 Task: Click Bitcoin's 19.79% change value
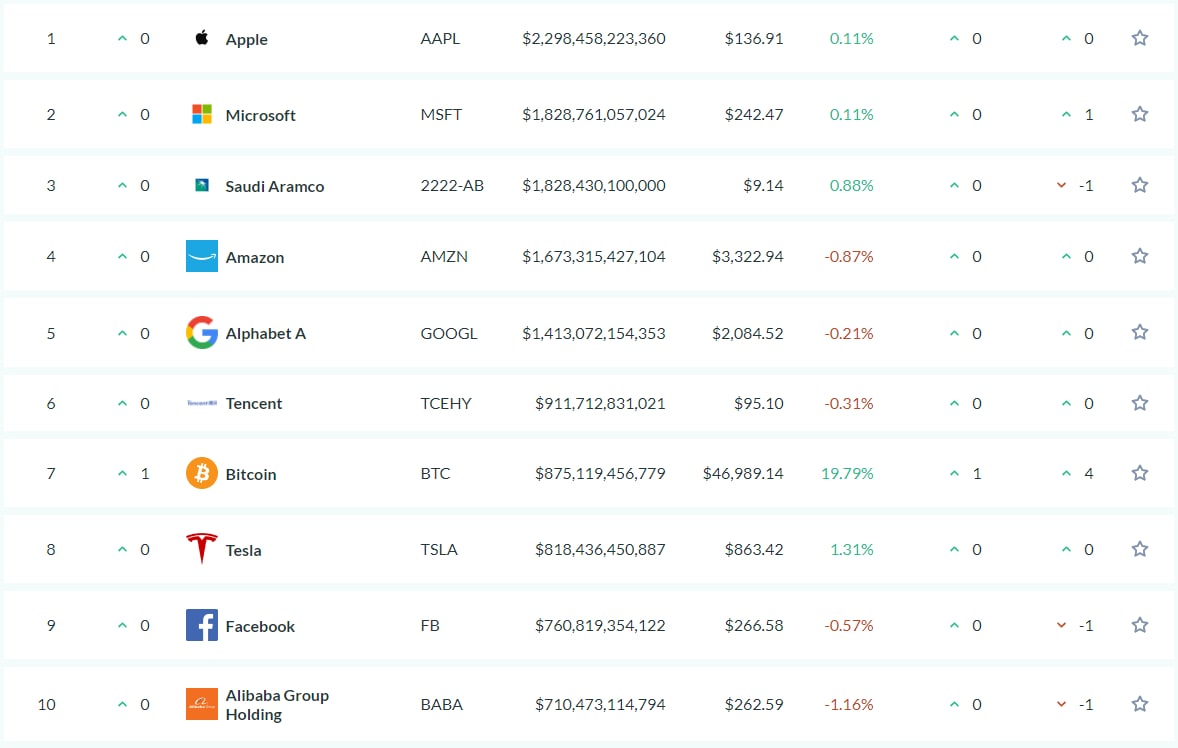tap(847, 474)
